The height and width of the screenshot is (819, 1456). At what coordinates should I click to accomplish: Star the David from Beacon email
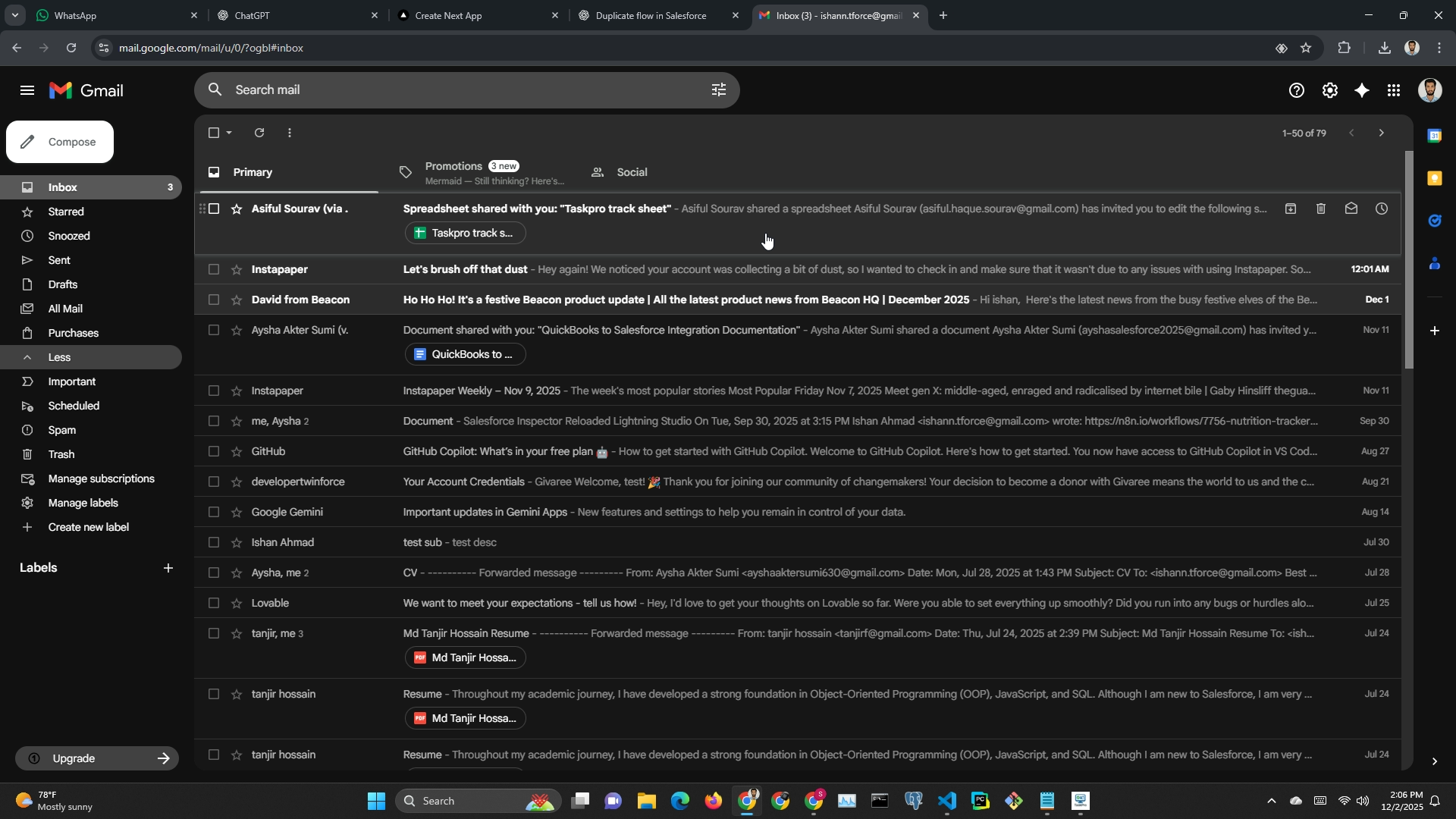tap(237, 300)
